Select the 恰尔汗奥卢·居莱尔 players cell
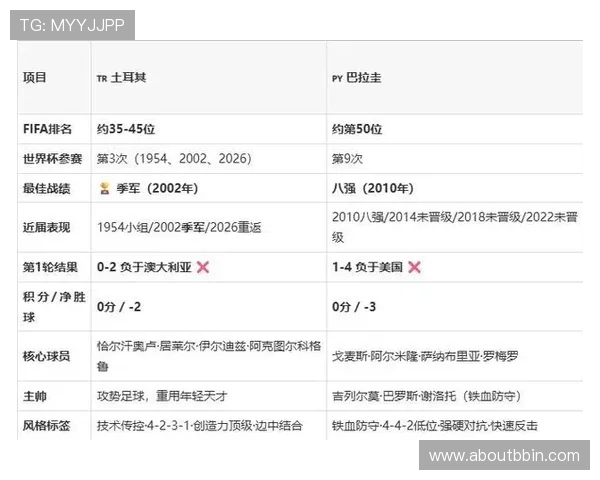This screenshot has width=600, height=480. [209, 356]
